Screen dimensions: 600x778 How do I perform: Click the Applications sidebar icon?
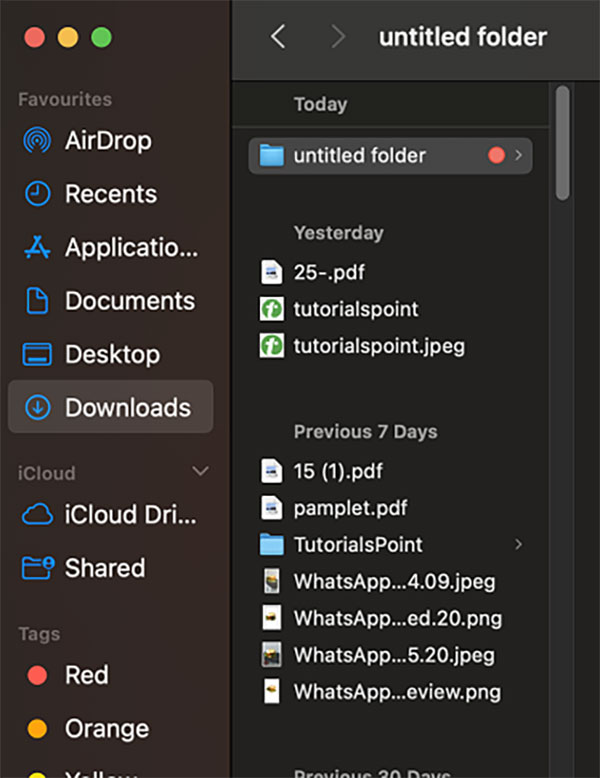[37, 247]
